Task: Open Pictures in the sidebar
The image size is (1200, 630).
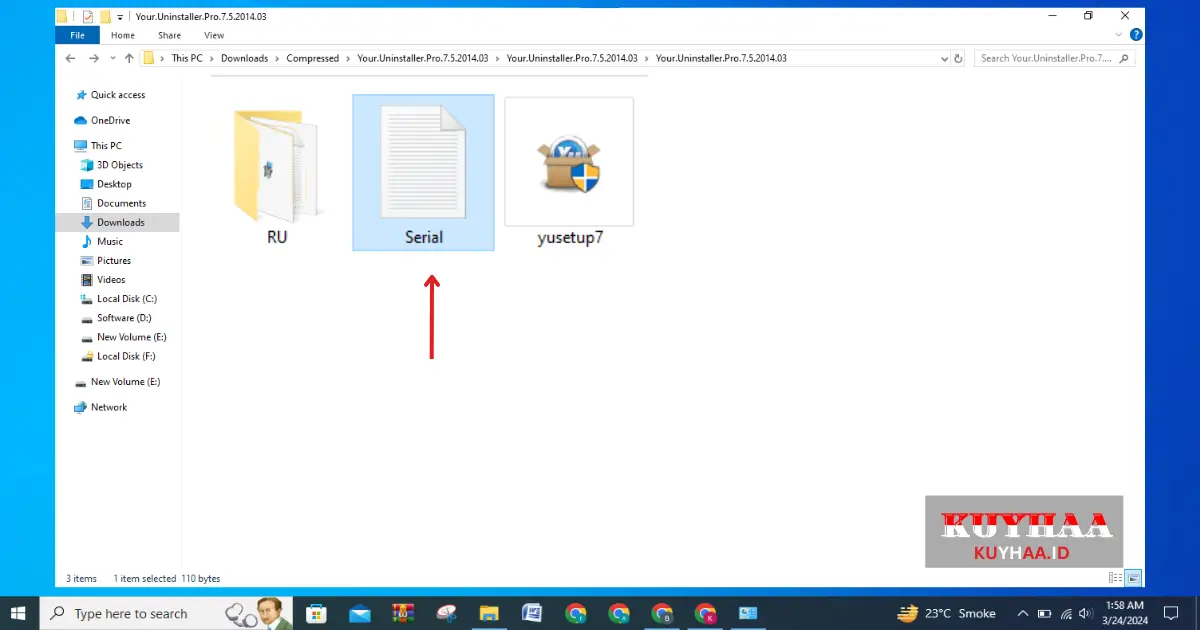Action: [x=106, y=260]
